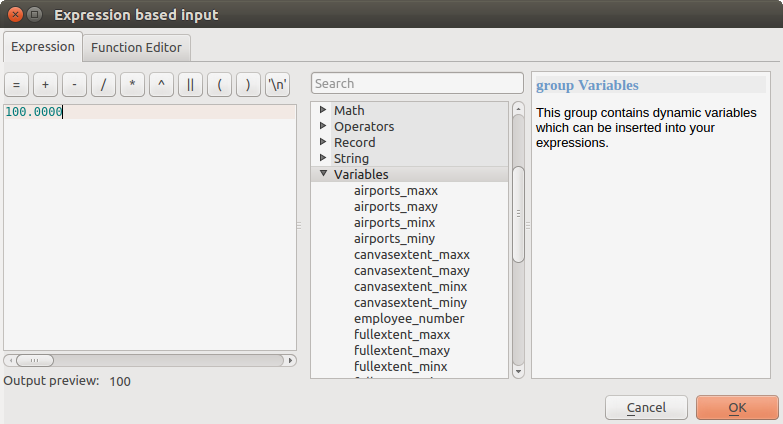The width and height of the screenshot is (783, 424).
Task: Insert the minus operator
Action: pyautogui.click(x=74, y=85)
